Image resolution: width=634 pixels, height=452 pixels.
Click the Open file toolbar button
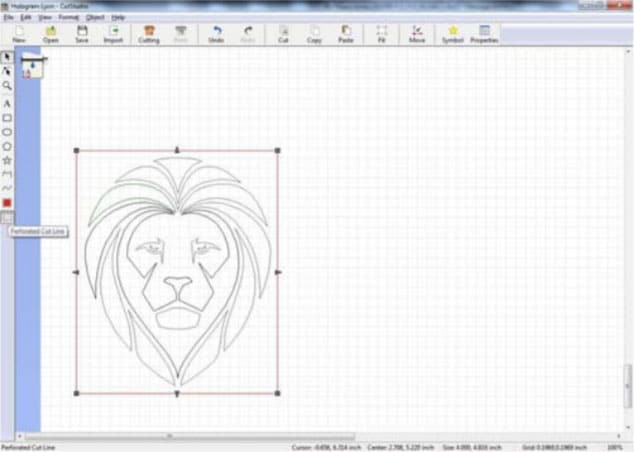(x=50, y=34)
